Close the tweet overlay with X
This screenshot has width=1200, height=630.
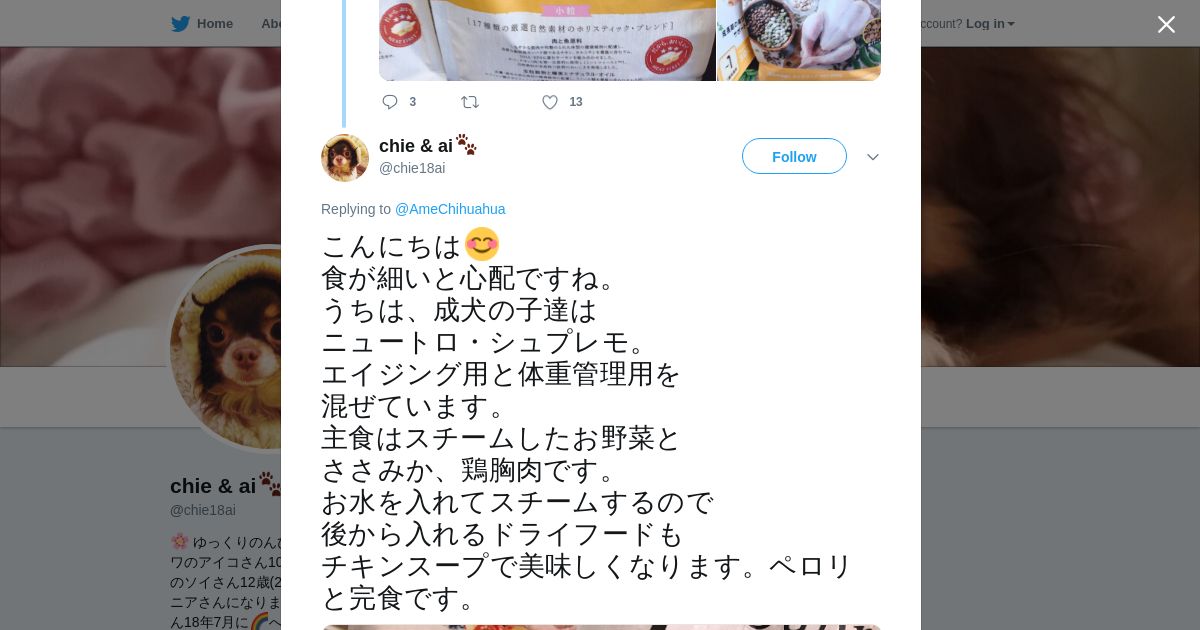pyautogui.click(x=1166, y=24)
